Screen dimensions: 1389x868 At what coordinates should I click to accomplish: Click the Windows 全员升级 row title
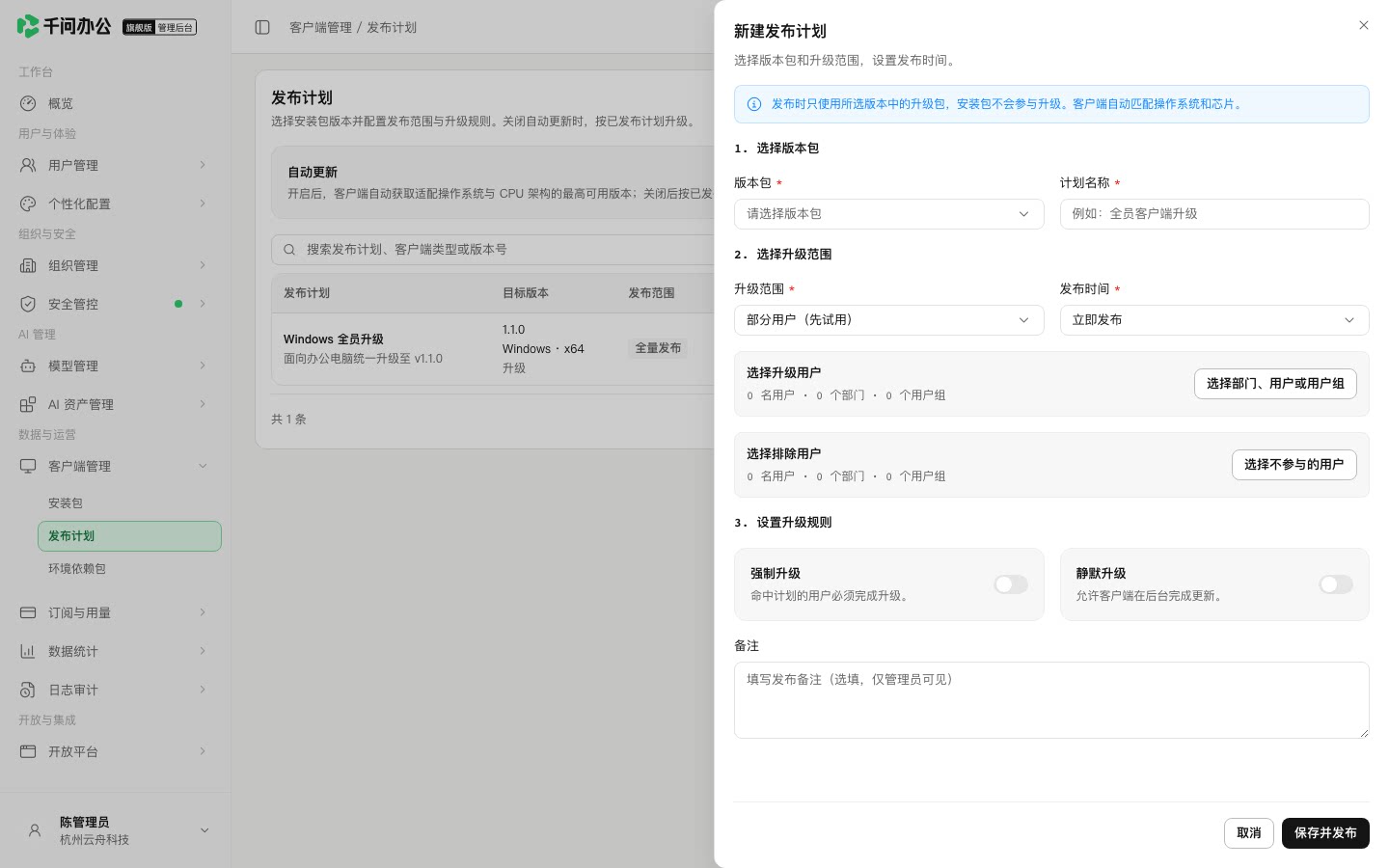coord(334,339)
